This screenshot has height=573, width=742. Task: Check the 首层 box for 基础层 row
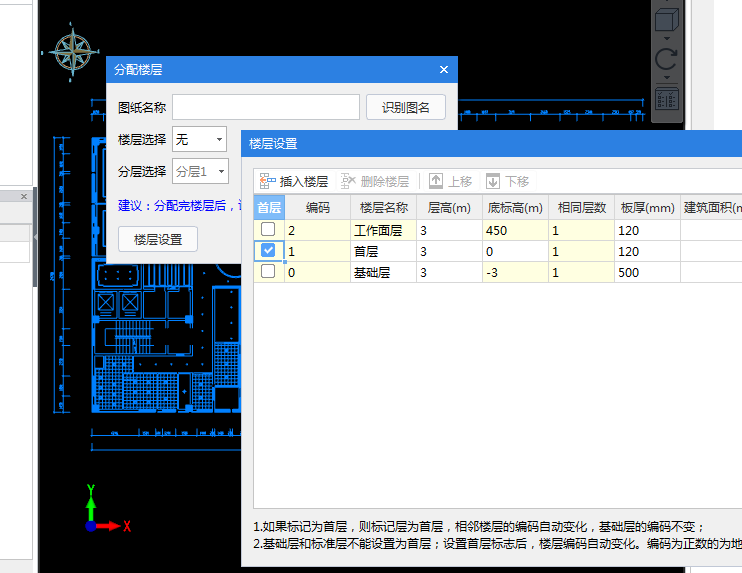[268, 271]
